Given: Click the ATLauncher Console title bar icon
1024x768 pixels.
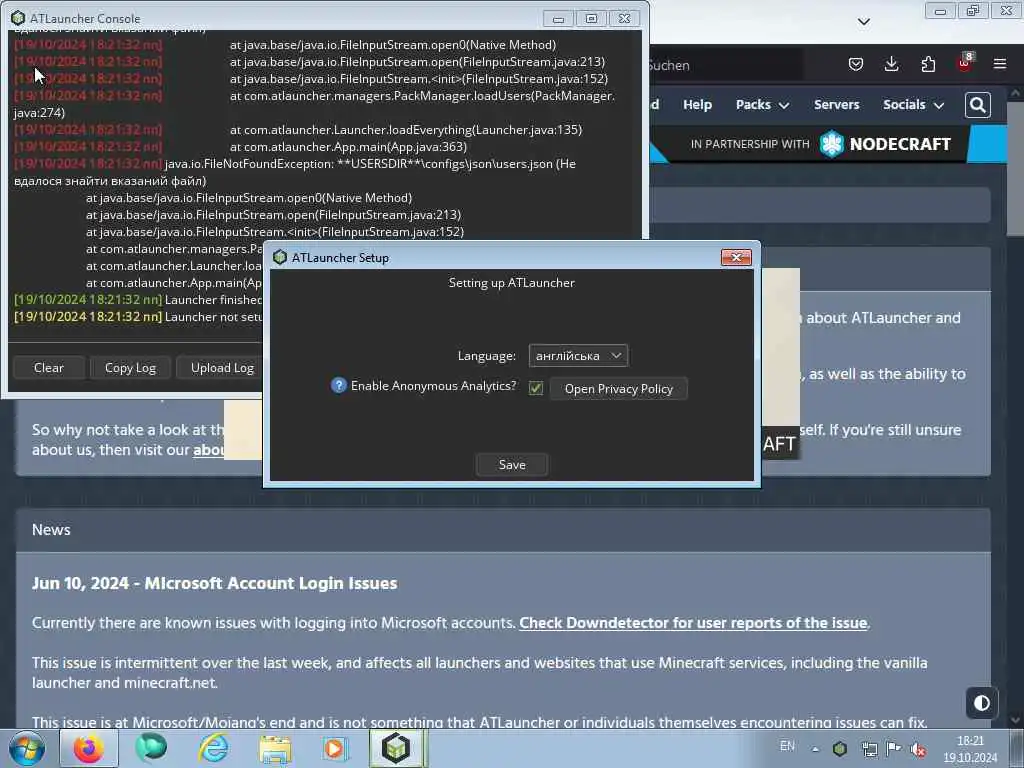Looking at the screenshot, I should [18, 18].
